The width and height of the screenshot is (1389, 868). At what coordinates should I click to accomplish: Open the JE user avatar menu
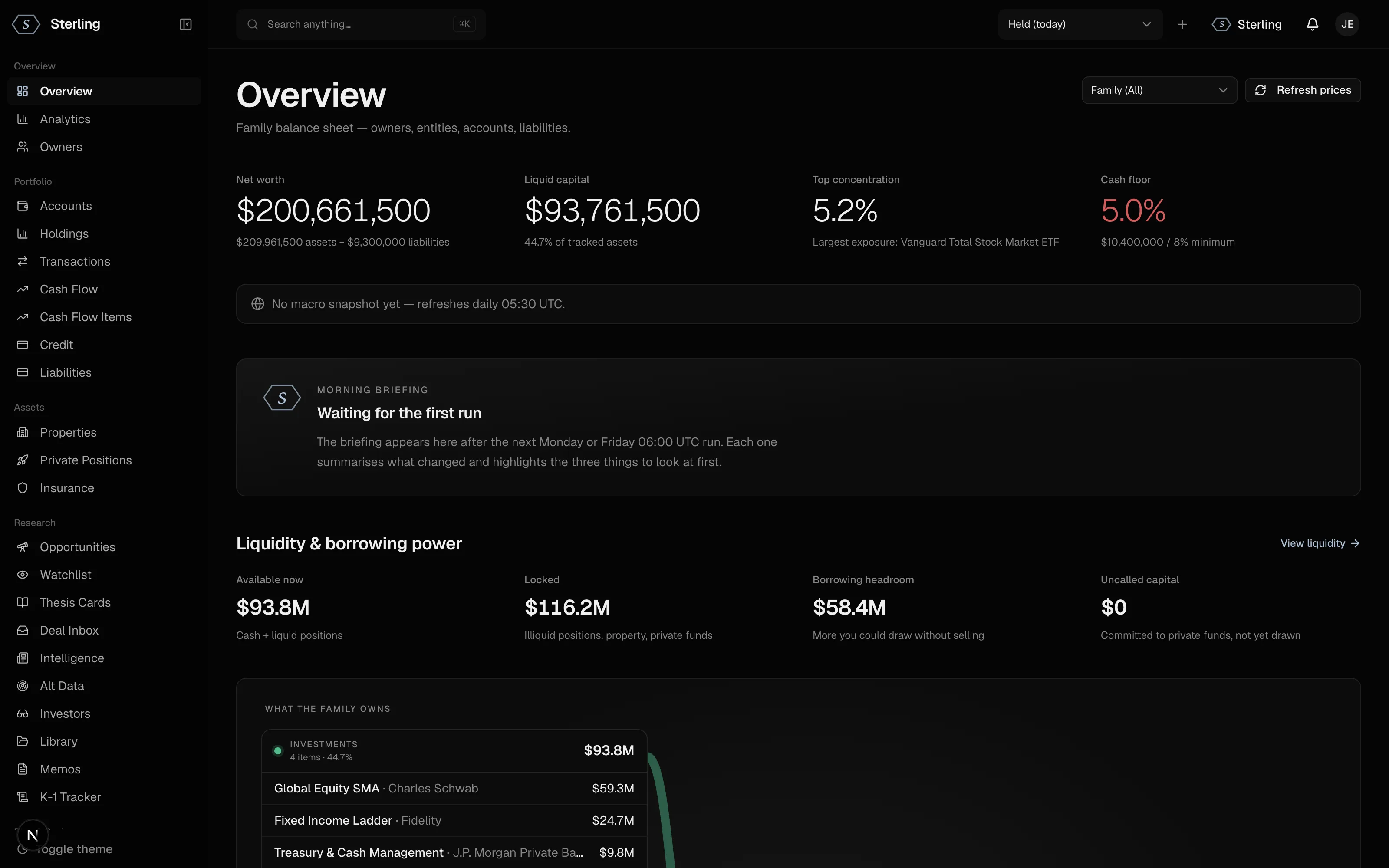click(x=1346, y=24)
